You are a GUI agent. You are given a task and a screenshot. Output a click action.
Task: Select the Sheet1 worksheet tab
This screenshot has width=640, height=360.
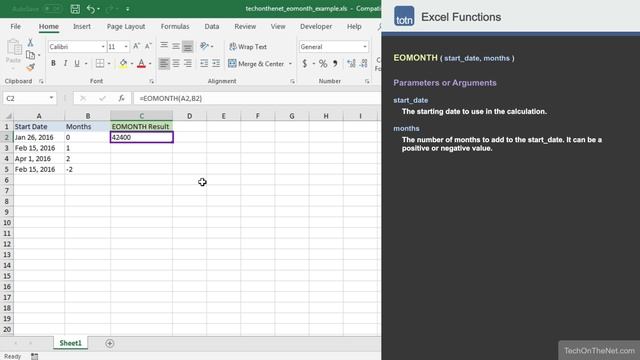coord(70,343)
